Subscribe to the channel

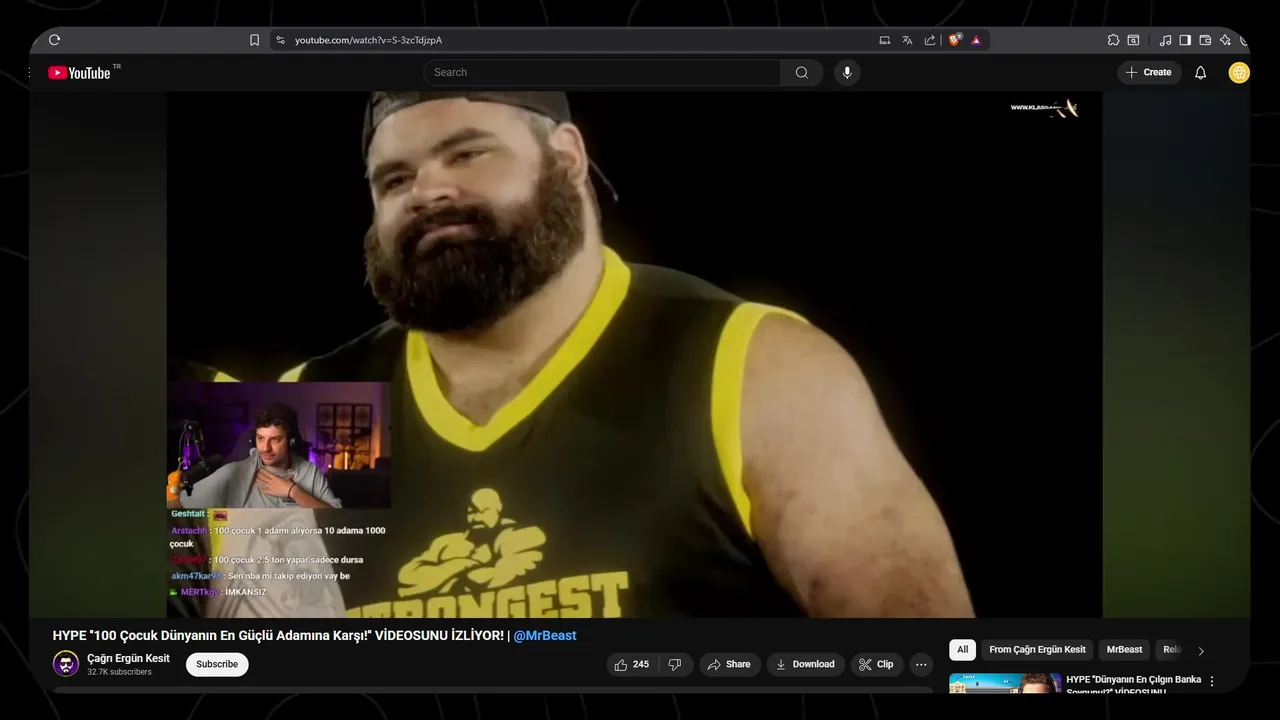pos(217,664)
